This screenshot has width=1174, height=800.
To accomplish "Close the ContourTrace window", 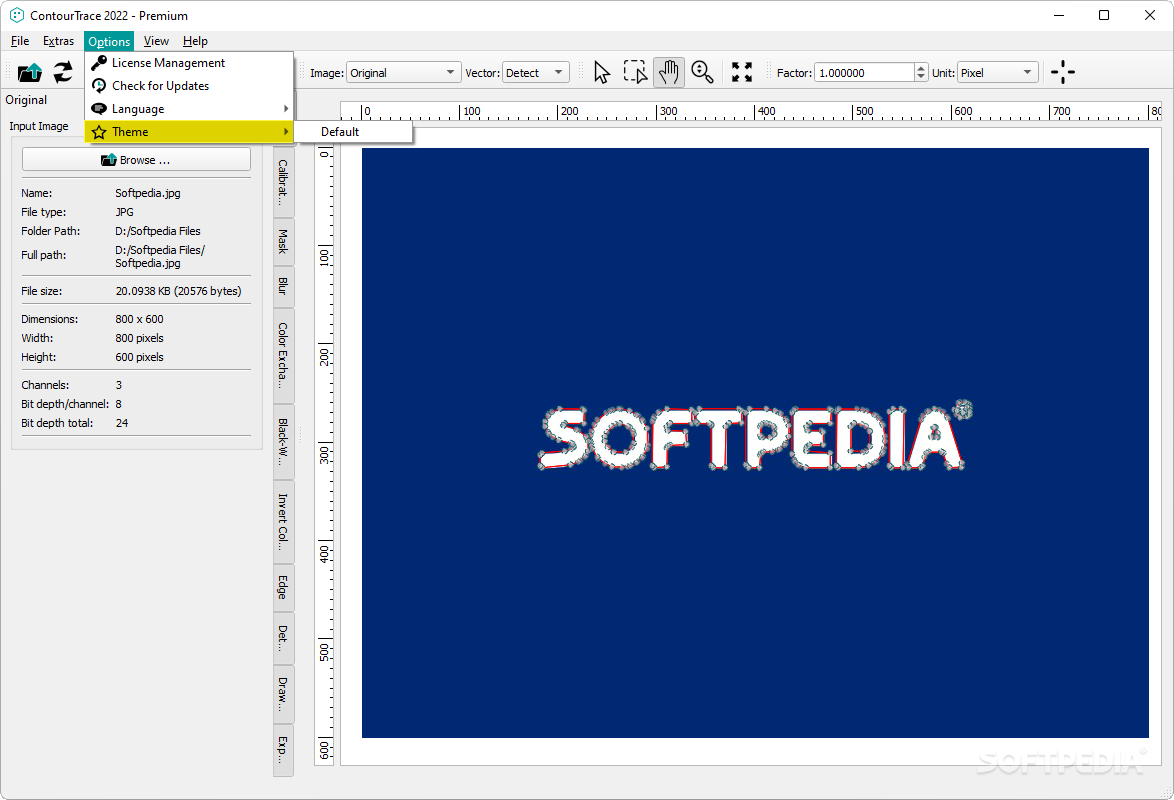I will click(1150, 15).
